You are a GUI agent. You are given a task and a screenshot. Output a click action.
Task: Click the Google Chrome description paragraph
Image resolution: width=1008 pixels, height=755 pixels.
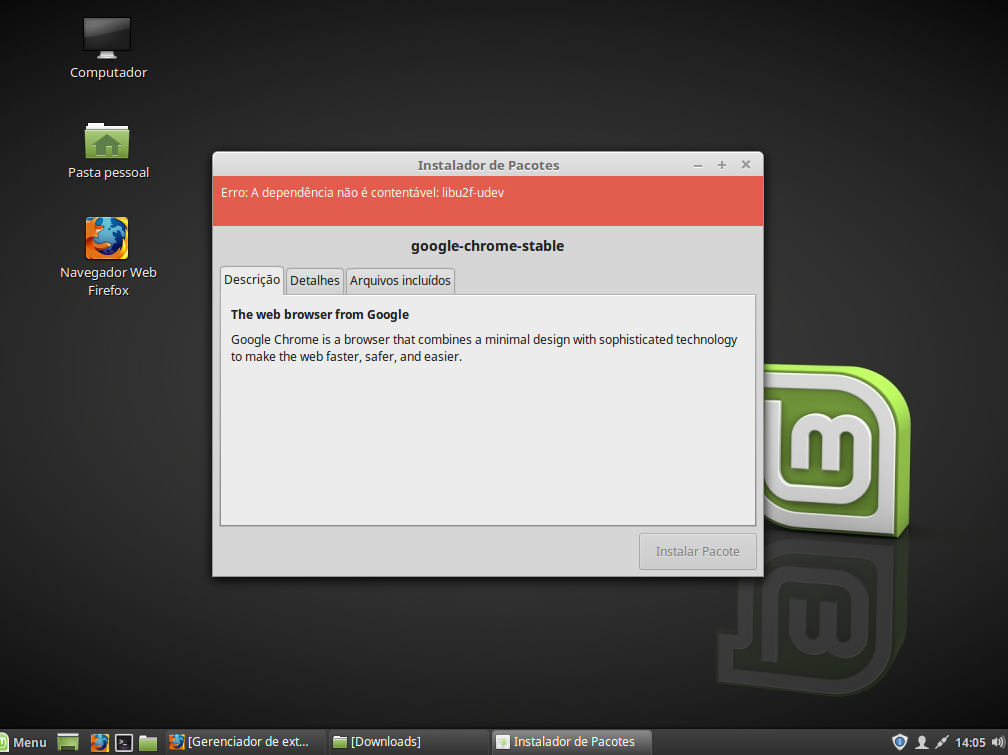[x=484, y=348]
